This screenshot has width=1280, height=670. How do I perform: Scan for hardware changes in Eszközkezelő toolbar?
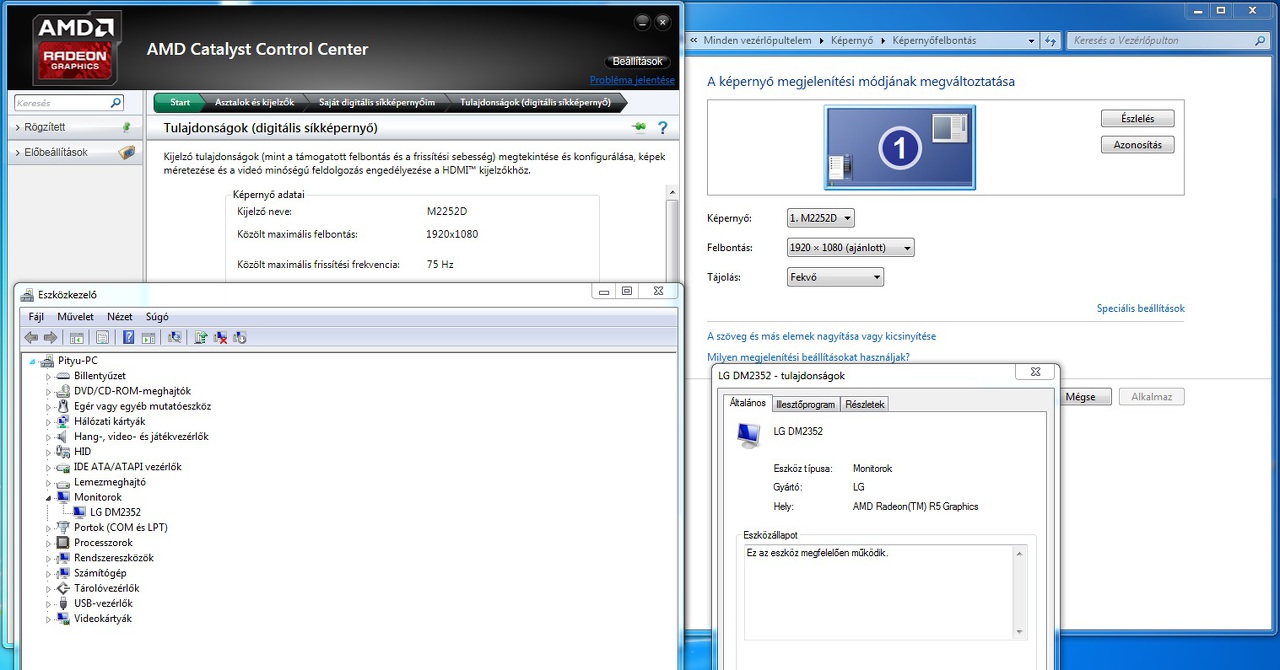pyautogui.click(x=175, y=338)
